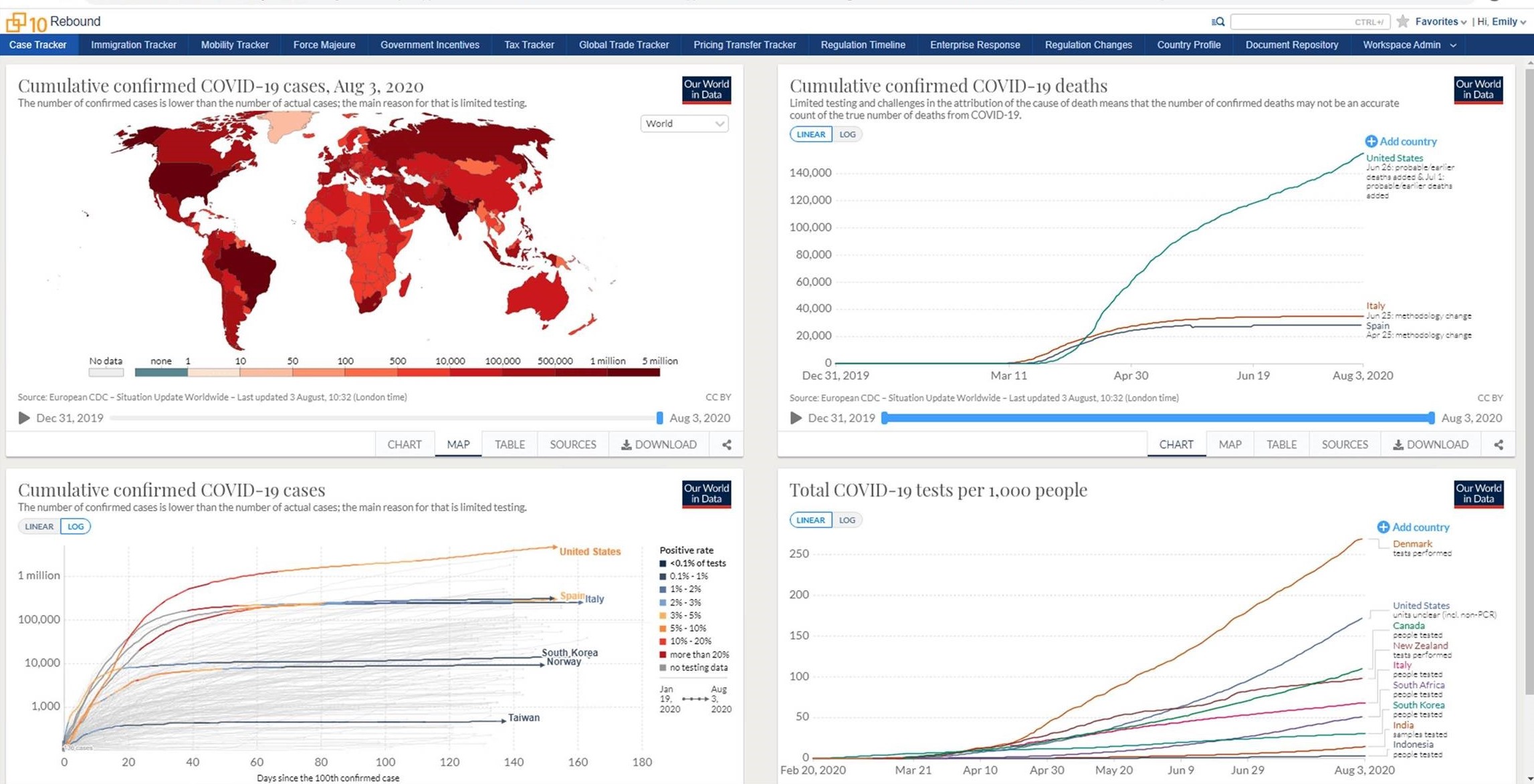Click share icon on deaths chart panel
This screenshot has height=784, width=1534.
[x=1499, y=444]
